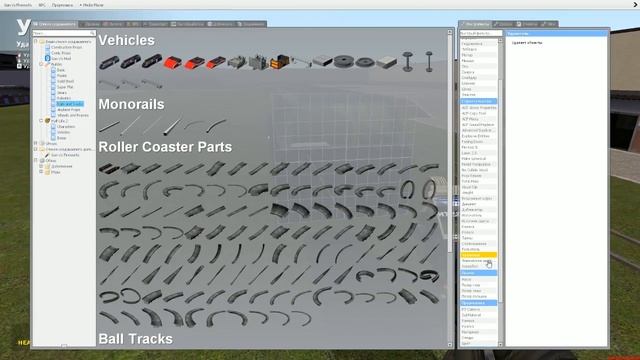The width and height of the screenshot is (640, 360).
Task: Select the first red vehicle thumbnail under Vehicles
Action: pos(173,62)
